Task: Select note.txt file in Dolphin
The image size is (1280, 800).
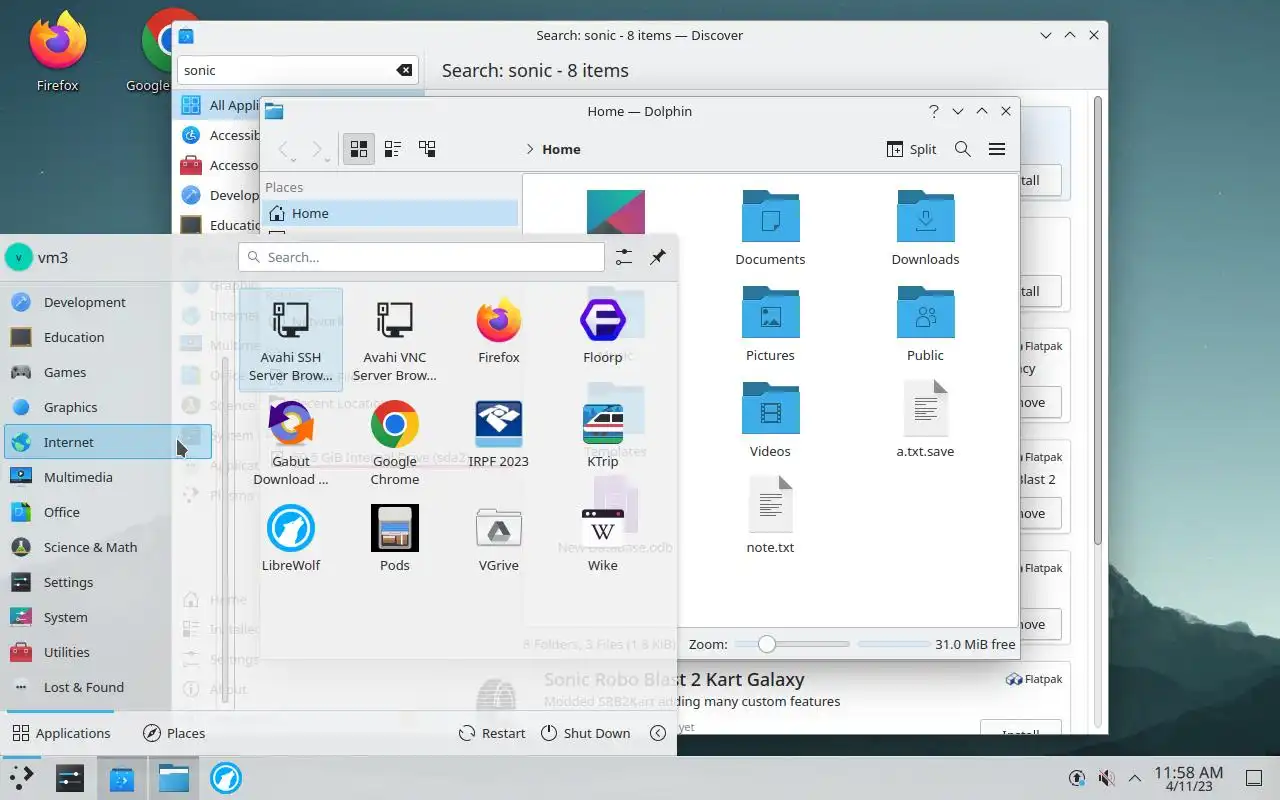Action: click(x=770, y=517)
